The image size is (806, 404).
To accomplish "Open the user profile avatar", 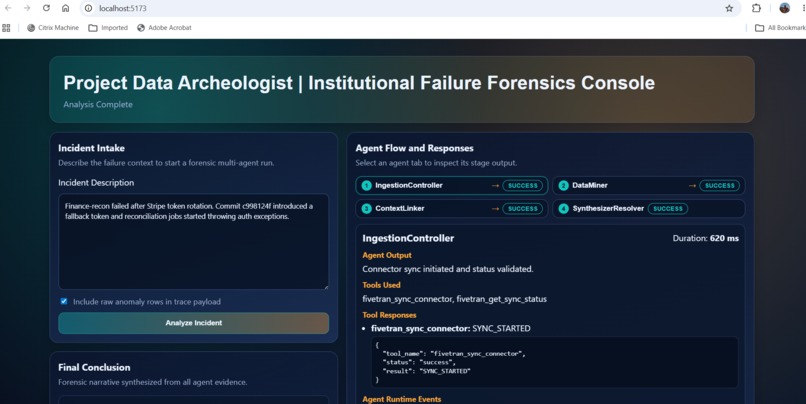I will [784, 8].
